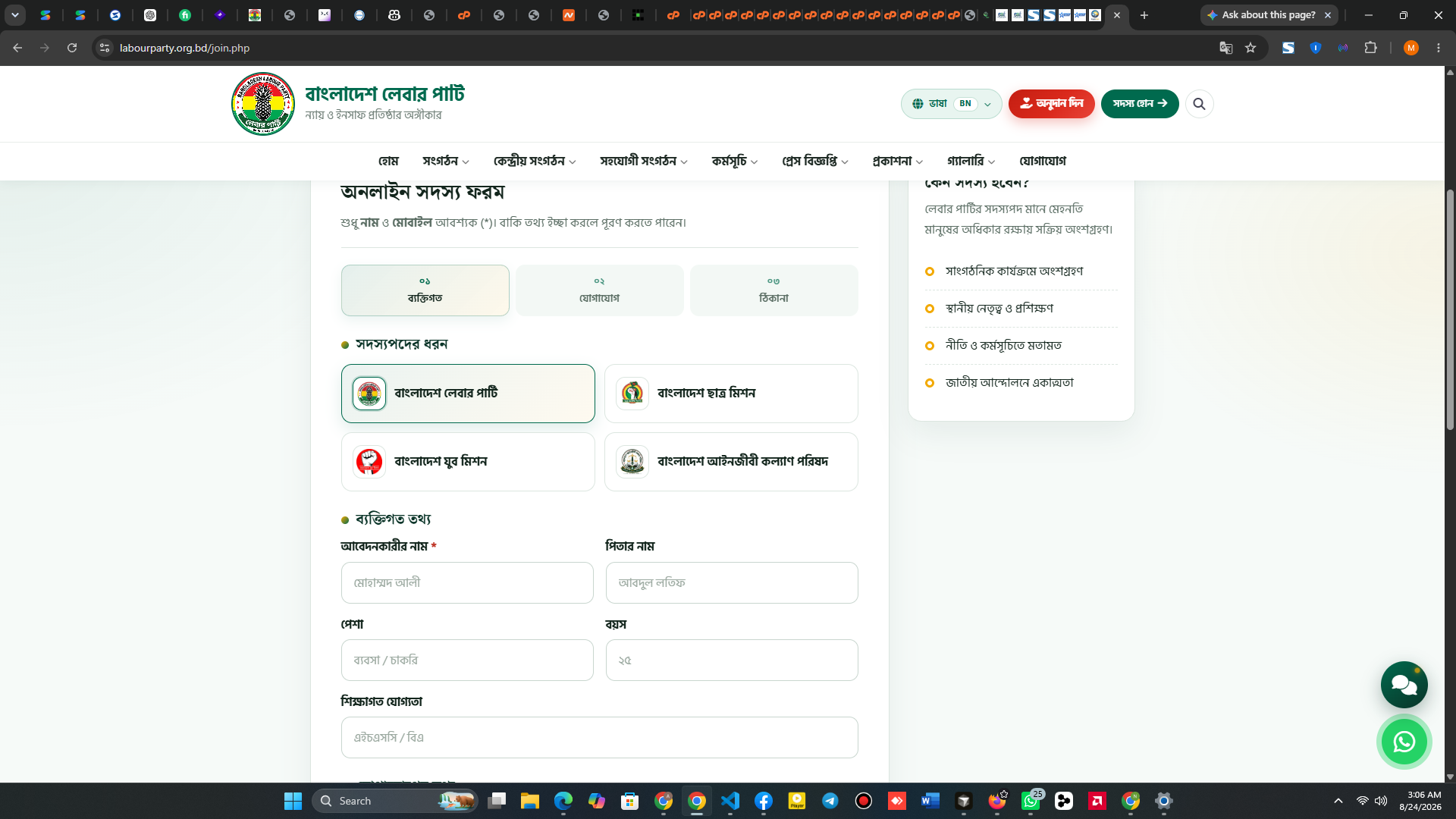Viewport: 1456px width, 819px height.
Task: Launch Visual Studio Code from taskbar
Action: click(730, 801)
